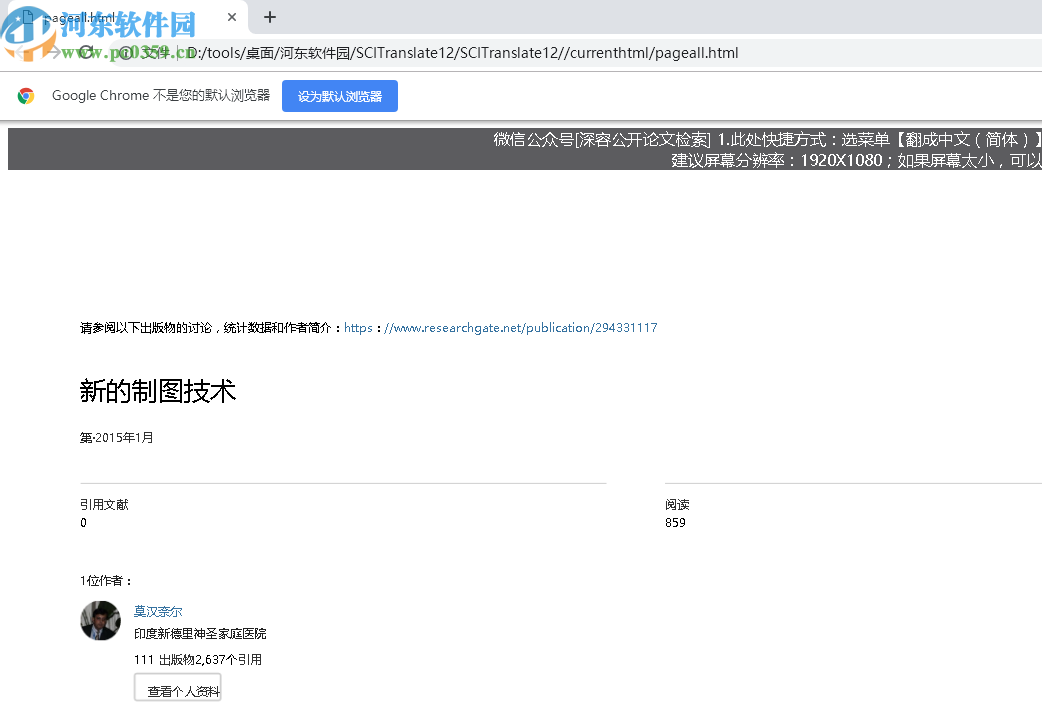Click the affiliation 印度新德里神圣家庭医院
This screenshot has width=1042, height=727.
(x=200, y=634)
